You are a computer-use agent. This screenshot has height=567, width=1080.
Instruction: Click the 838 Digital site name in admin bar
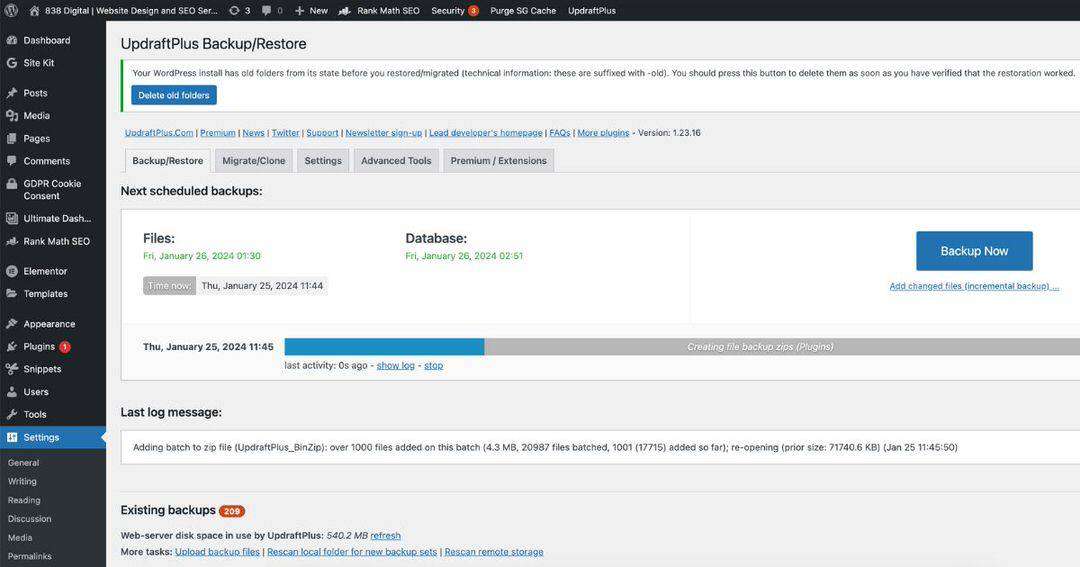[131, 10]
